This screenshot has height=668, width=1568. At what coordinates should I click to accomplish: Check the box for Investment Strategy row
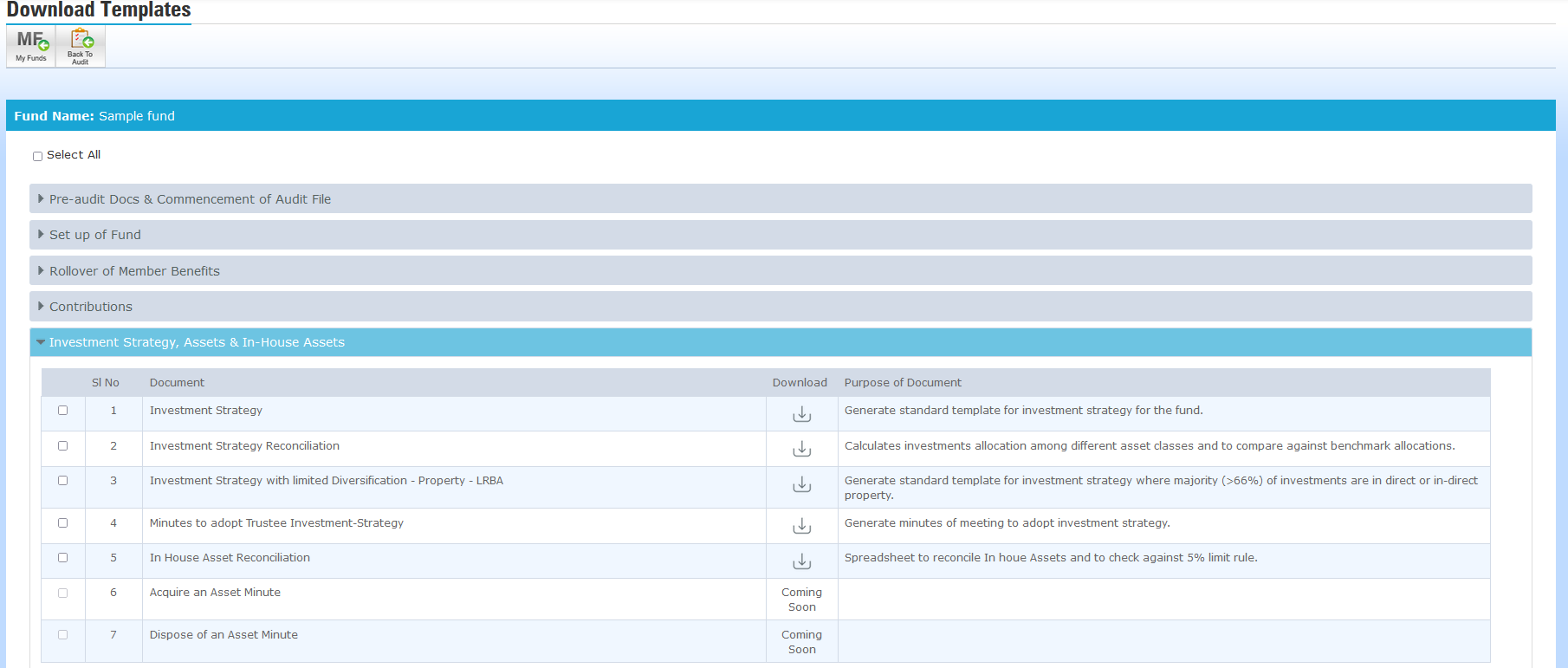62,411
